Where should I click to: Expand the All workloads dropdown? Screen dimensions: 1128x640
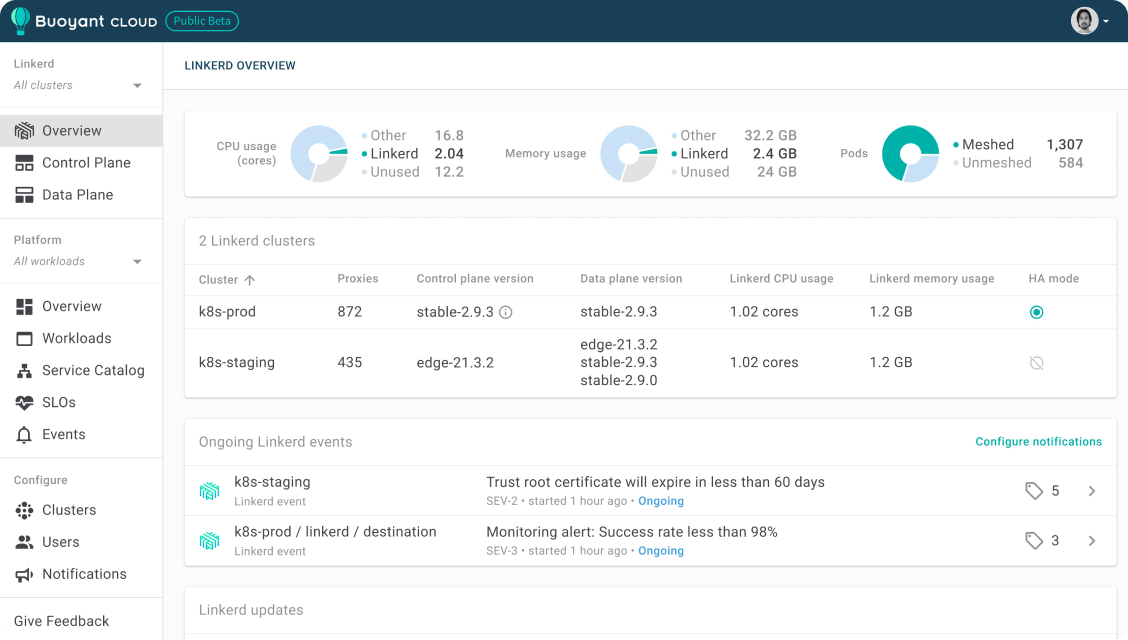[78, 261]
